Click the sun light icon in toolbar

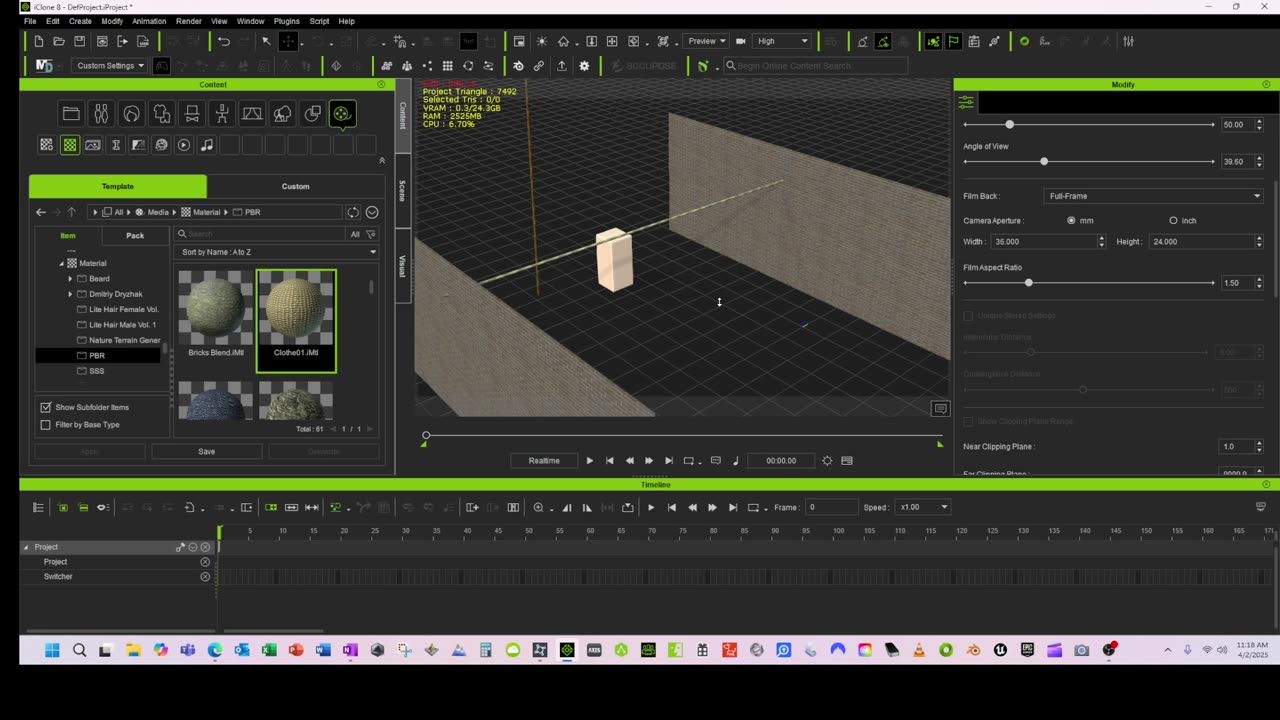click(541, 41)
